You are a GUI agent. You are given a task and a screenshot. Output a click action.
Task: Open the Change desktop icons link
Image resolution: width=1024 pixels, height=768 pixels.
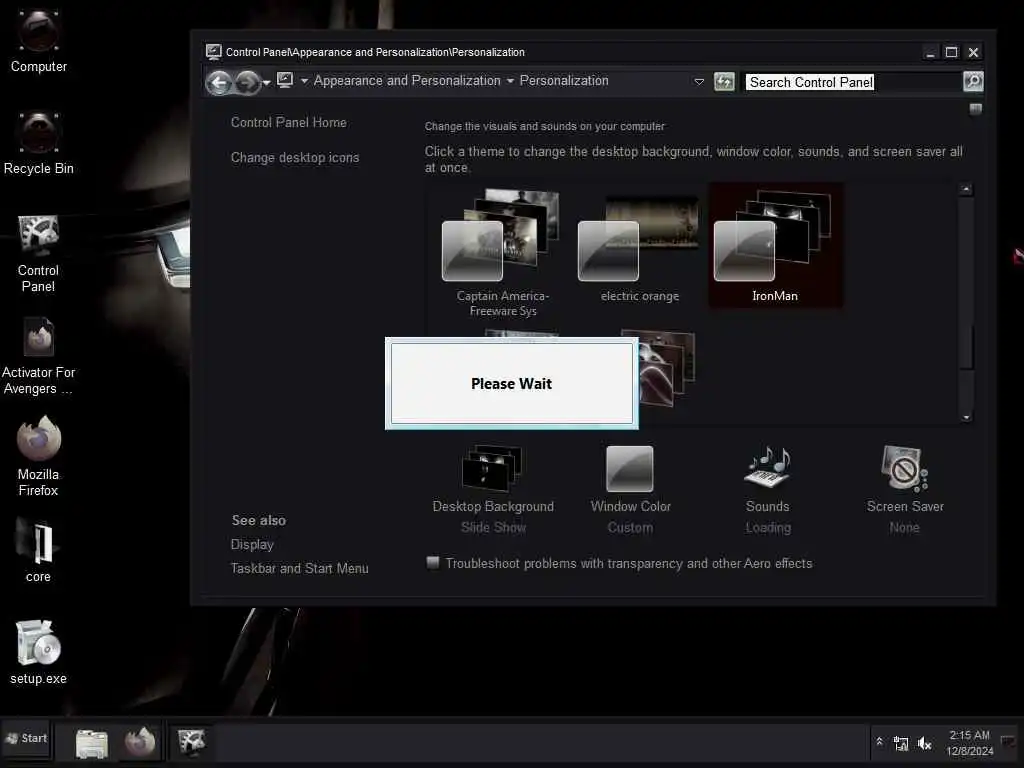[295, 157]
